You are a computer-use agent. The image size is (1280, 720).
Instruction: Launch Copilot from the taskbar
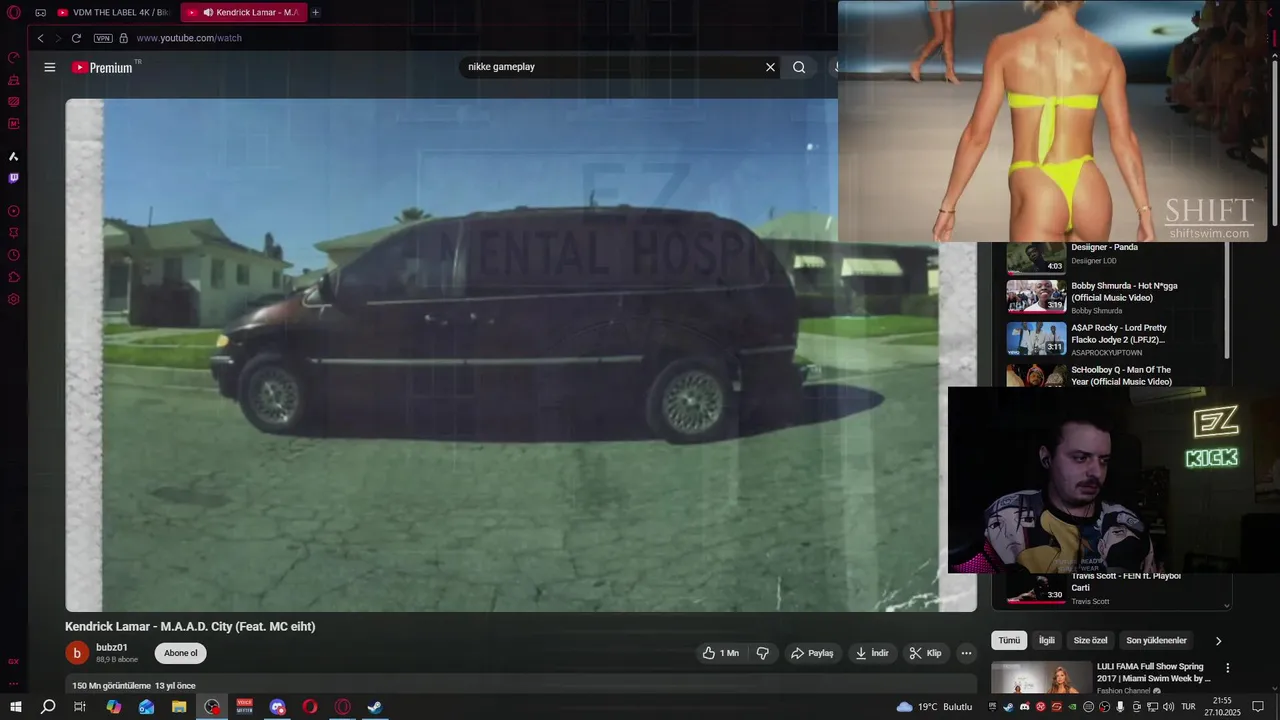114,707
